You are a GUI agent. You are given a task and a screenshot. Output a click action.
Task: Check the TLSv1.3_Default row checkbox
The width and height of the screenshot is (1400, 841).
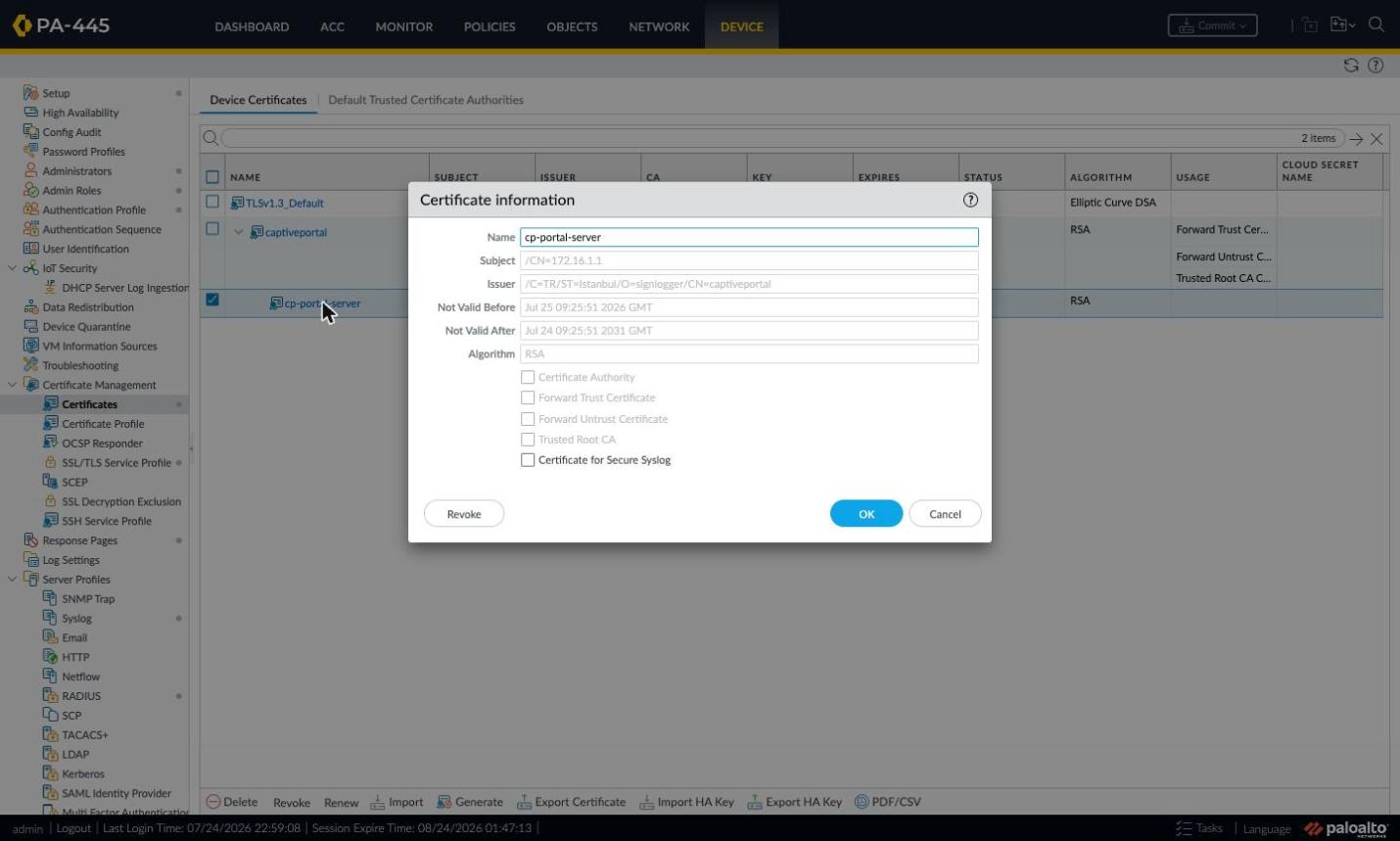pyautogui.click(x=212, y=202)
